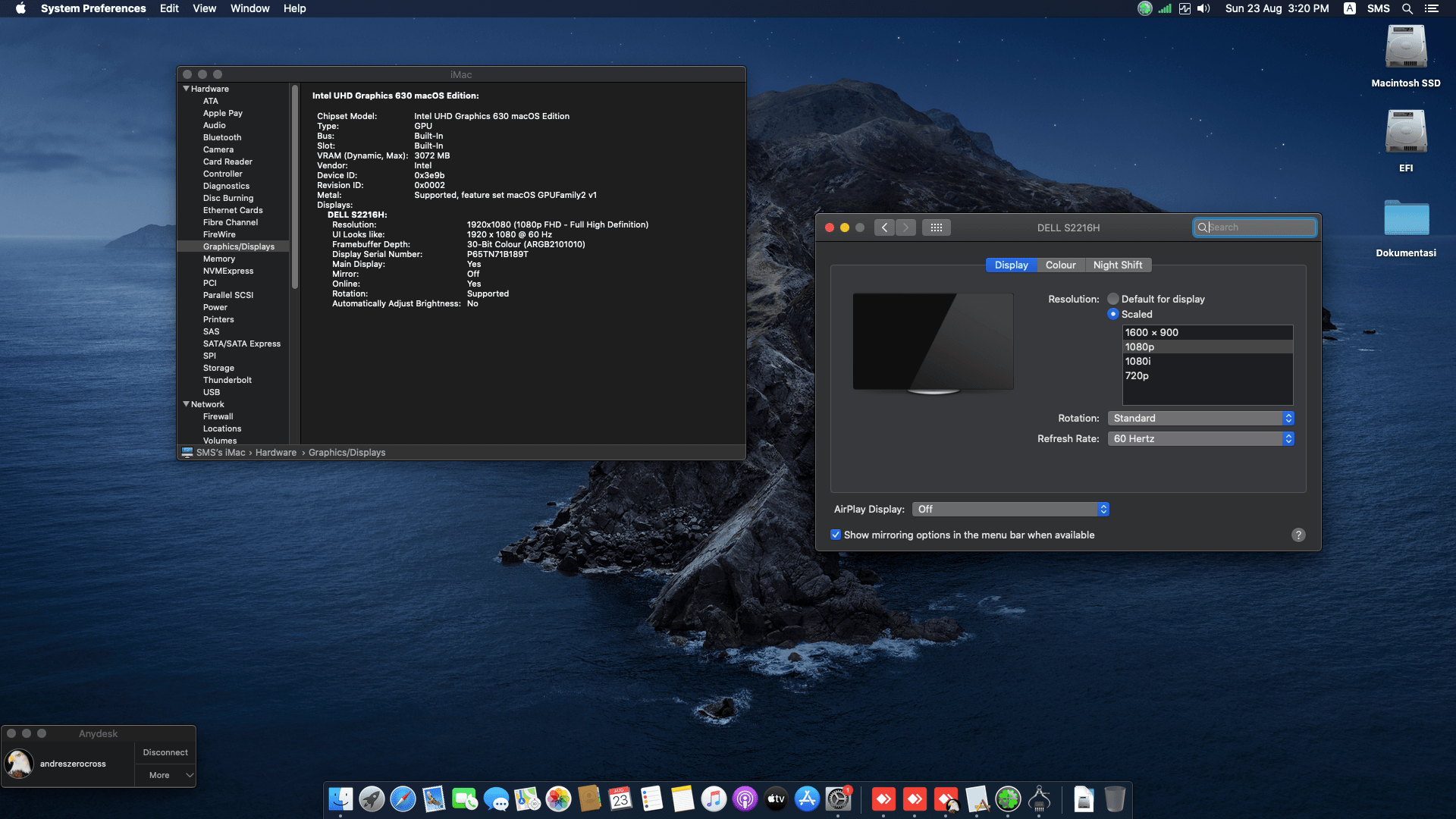Click the Show All grid icon in preferences toolbar
1456x819 pixels.
point(936,227)
